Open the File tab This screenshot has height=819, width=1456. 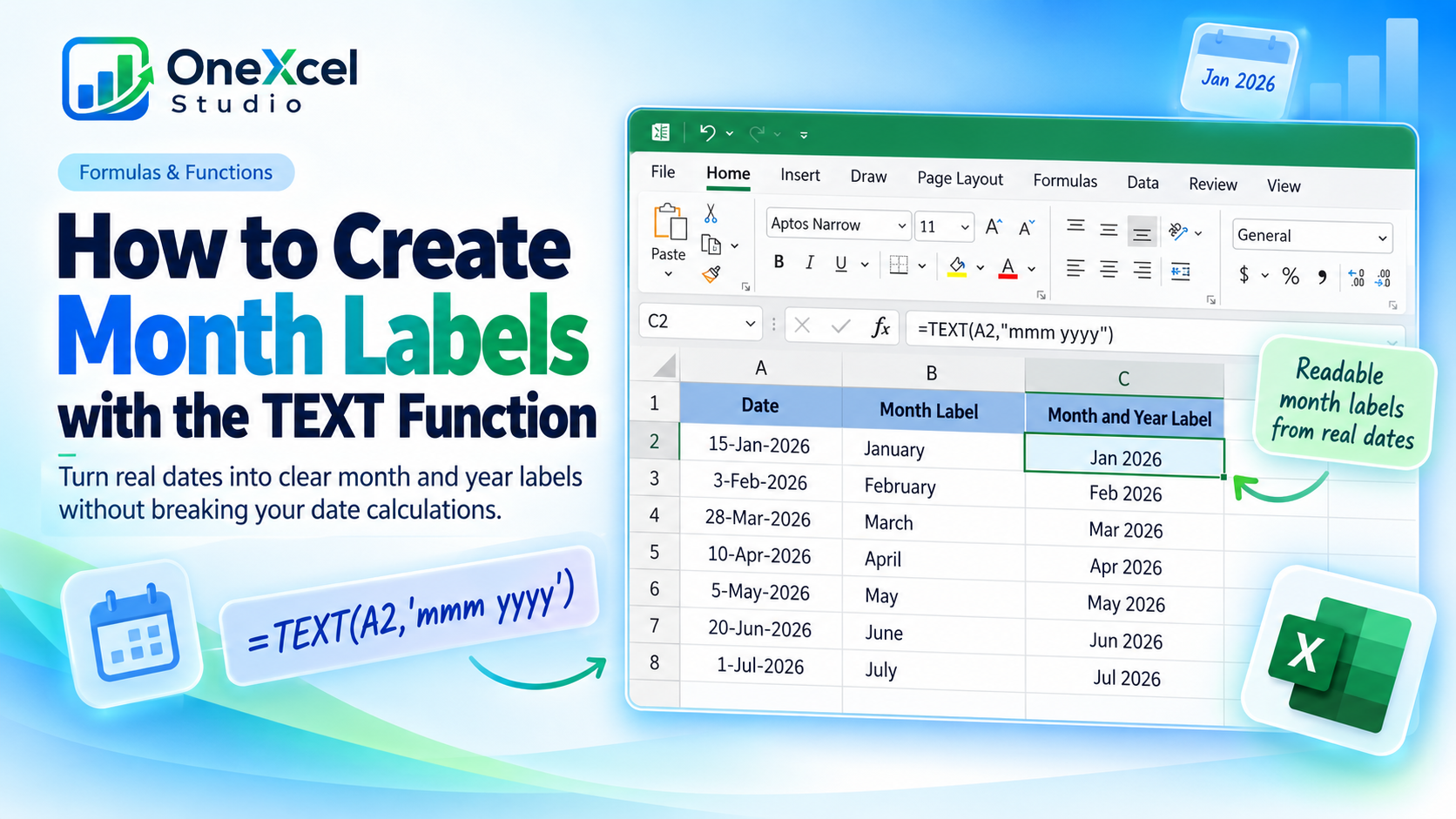click(x=663, y=171)
